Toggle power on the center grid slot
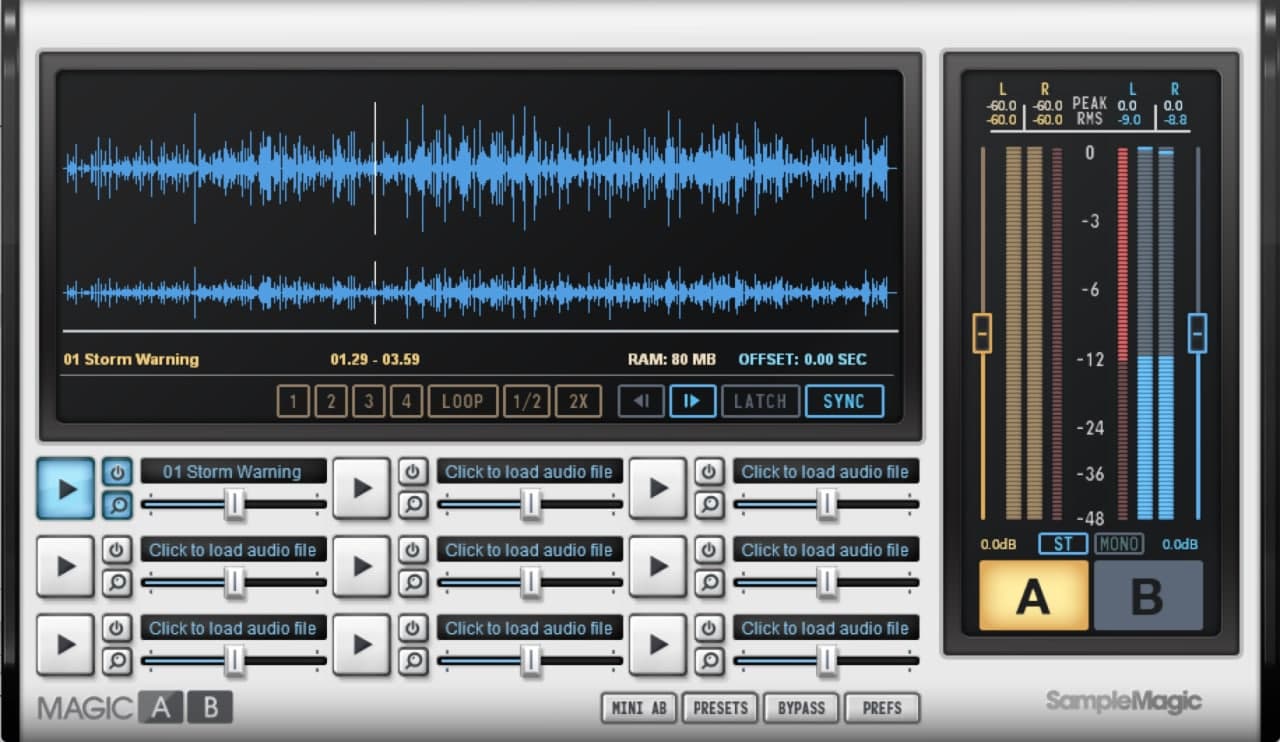 (x=413, y=550)
